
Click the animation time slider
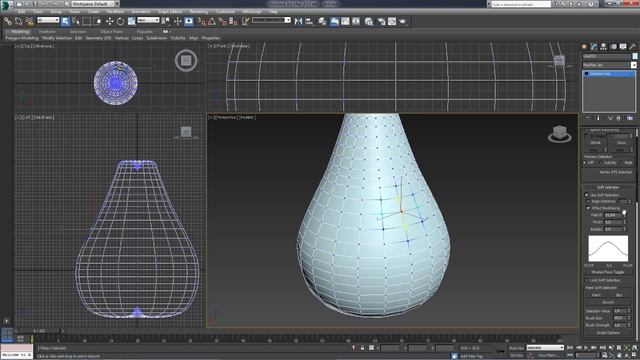coord(40,331)
